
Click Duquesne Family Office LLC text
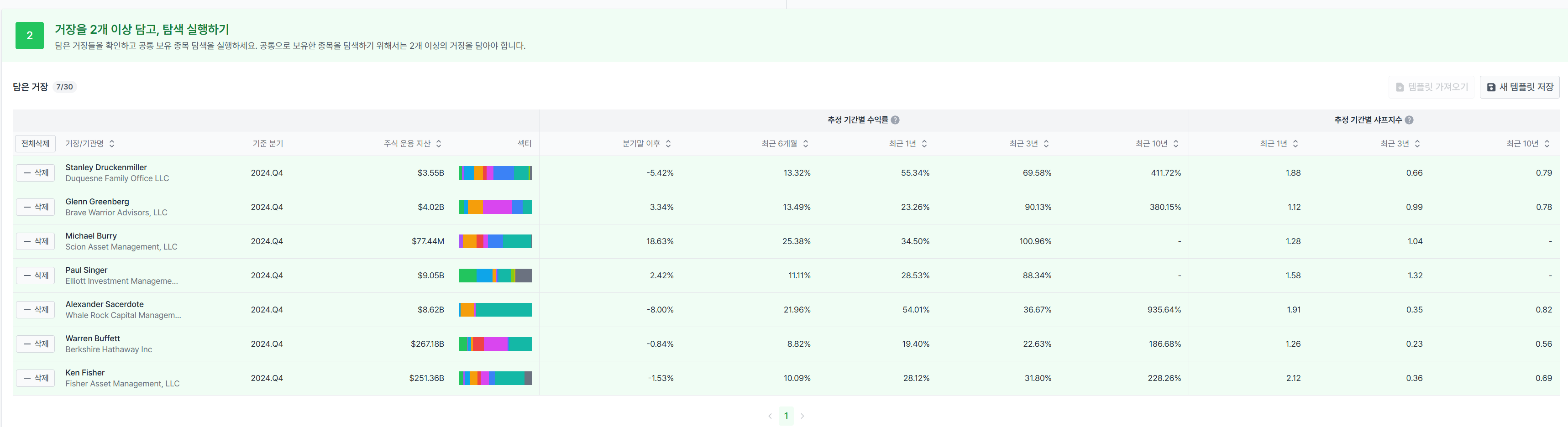pos(117,179)
